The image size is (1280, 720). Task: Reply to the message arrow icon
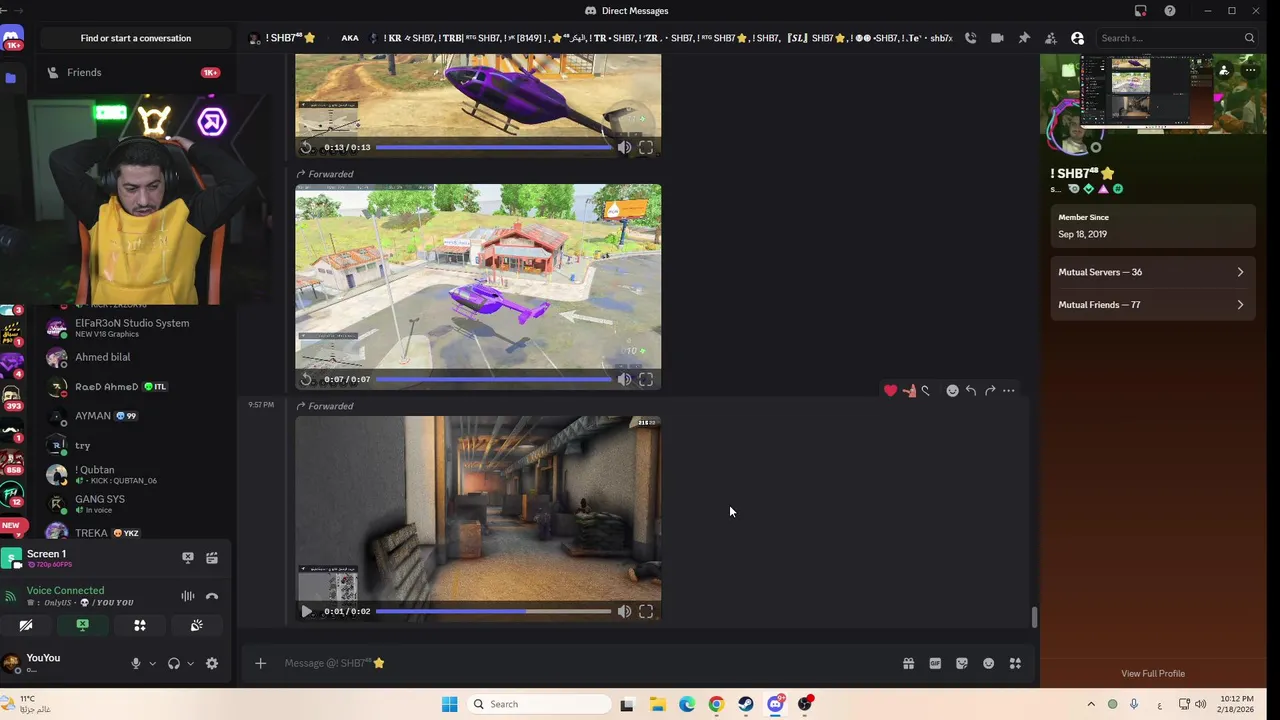(x=971, y=391)
